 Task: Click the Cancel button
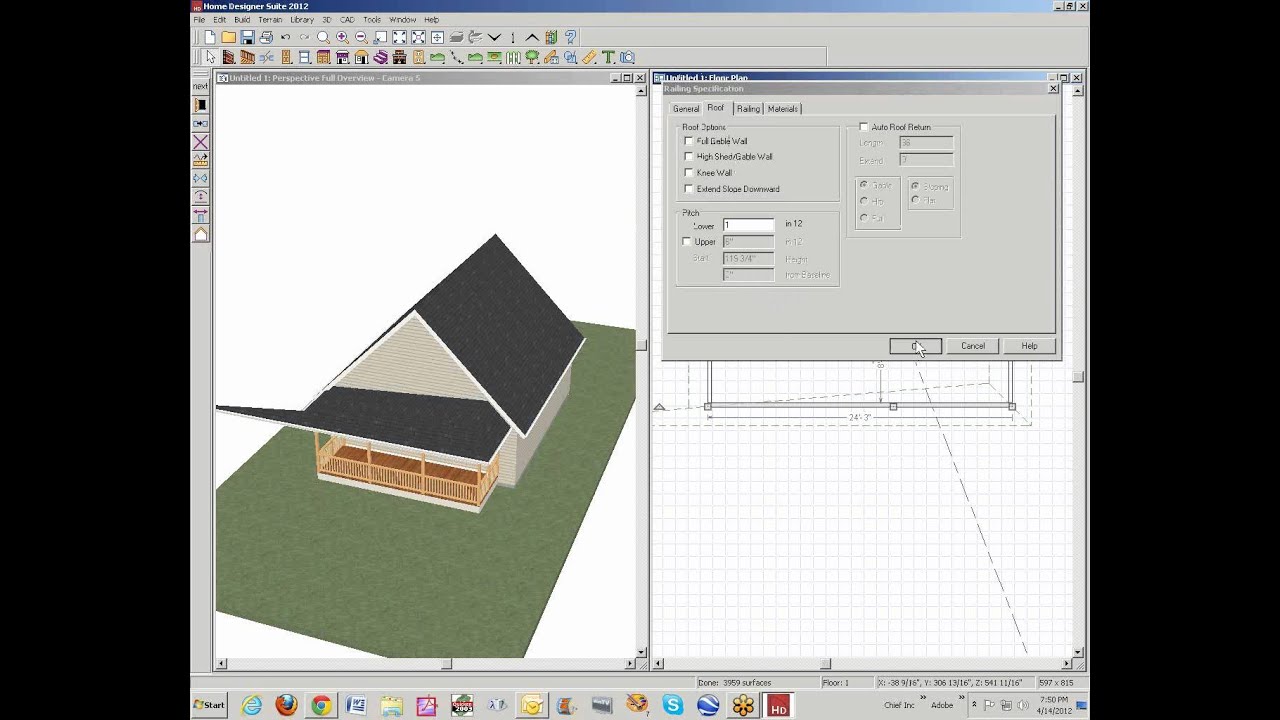(x=973, y=346)
